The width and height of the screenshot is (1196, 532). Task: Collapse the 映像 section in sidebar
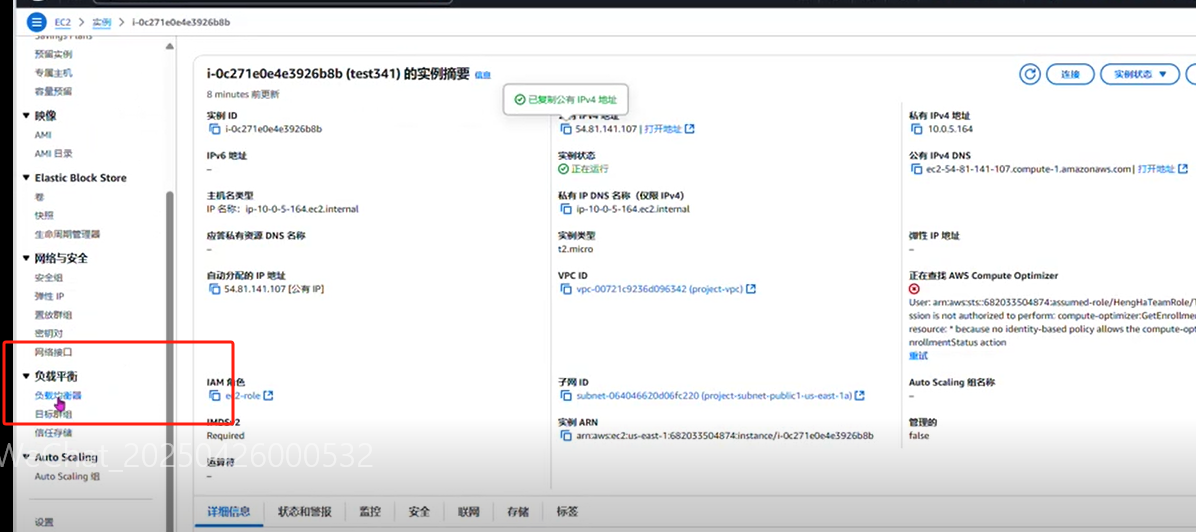click(x=27, y=116)
